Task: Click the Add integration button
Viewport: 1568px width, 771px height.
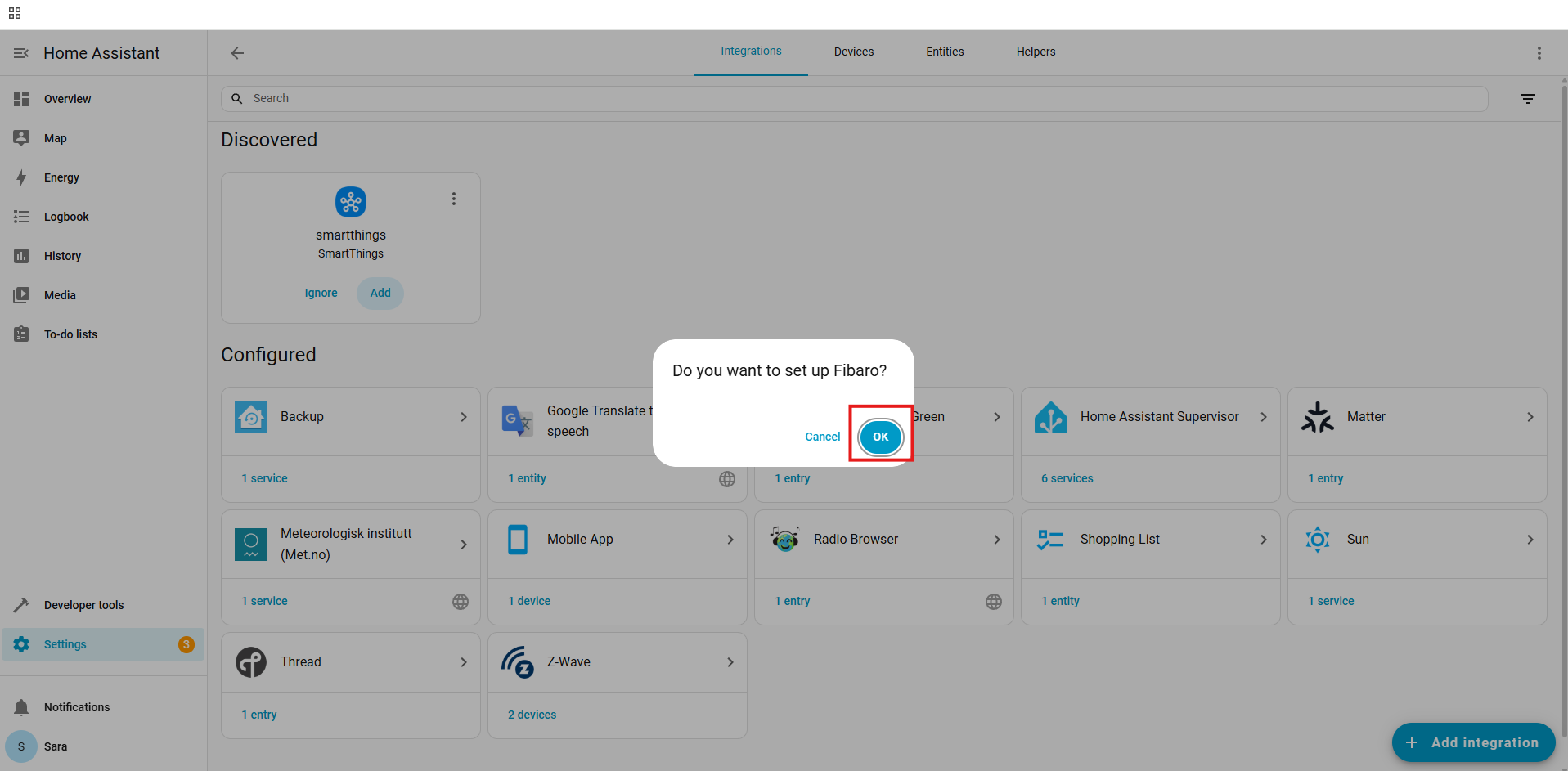Action: click(x=1473, y=742)
